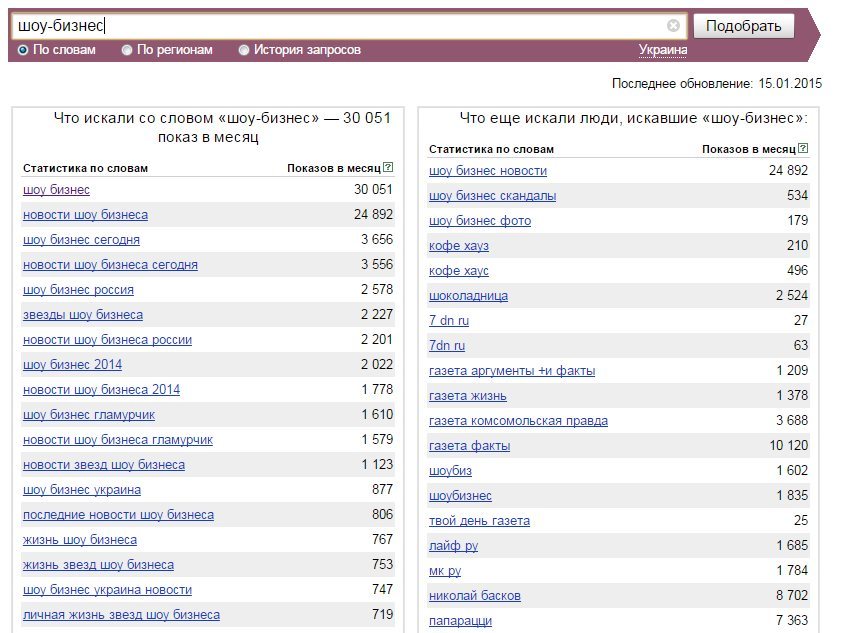Screen dimensions: 847x633
Task: Open 'шоу бизнес украина новости' link
Action: click(107, 590)
